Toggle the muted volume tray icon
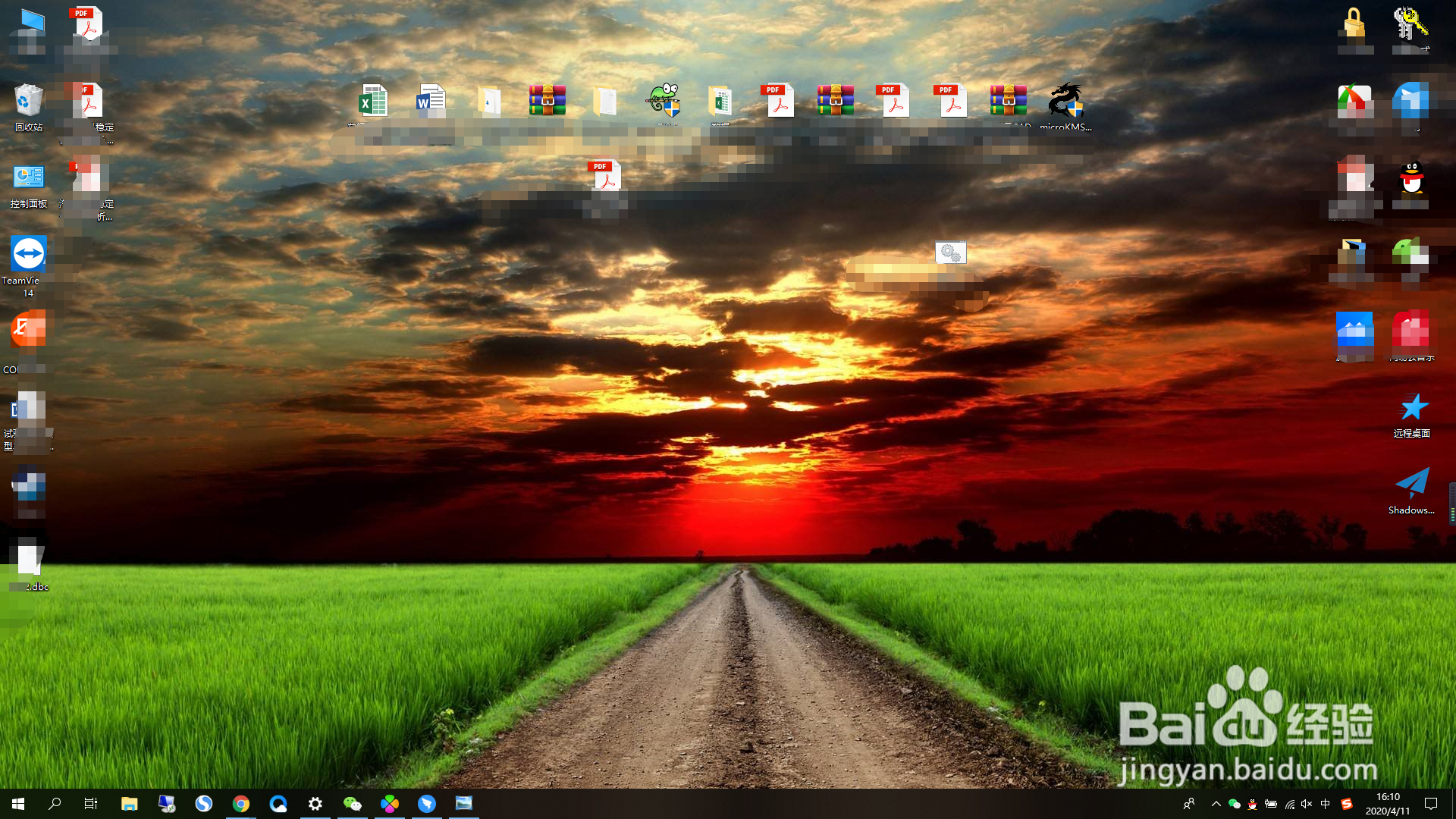The width and height of the screenshot is (1456, 819). coord(1307,804)
